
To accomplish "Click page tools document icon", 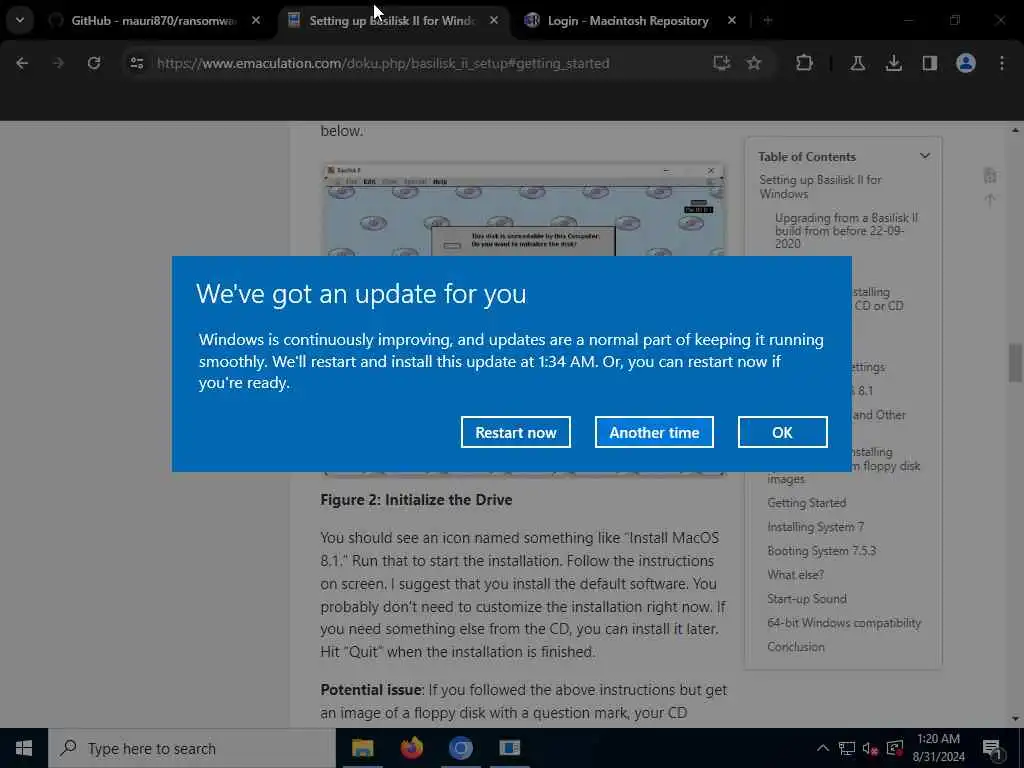I will click(990, 175).
